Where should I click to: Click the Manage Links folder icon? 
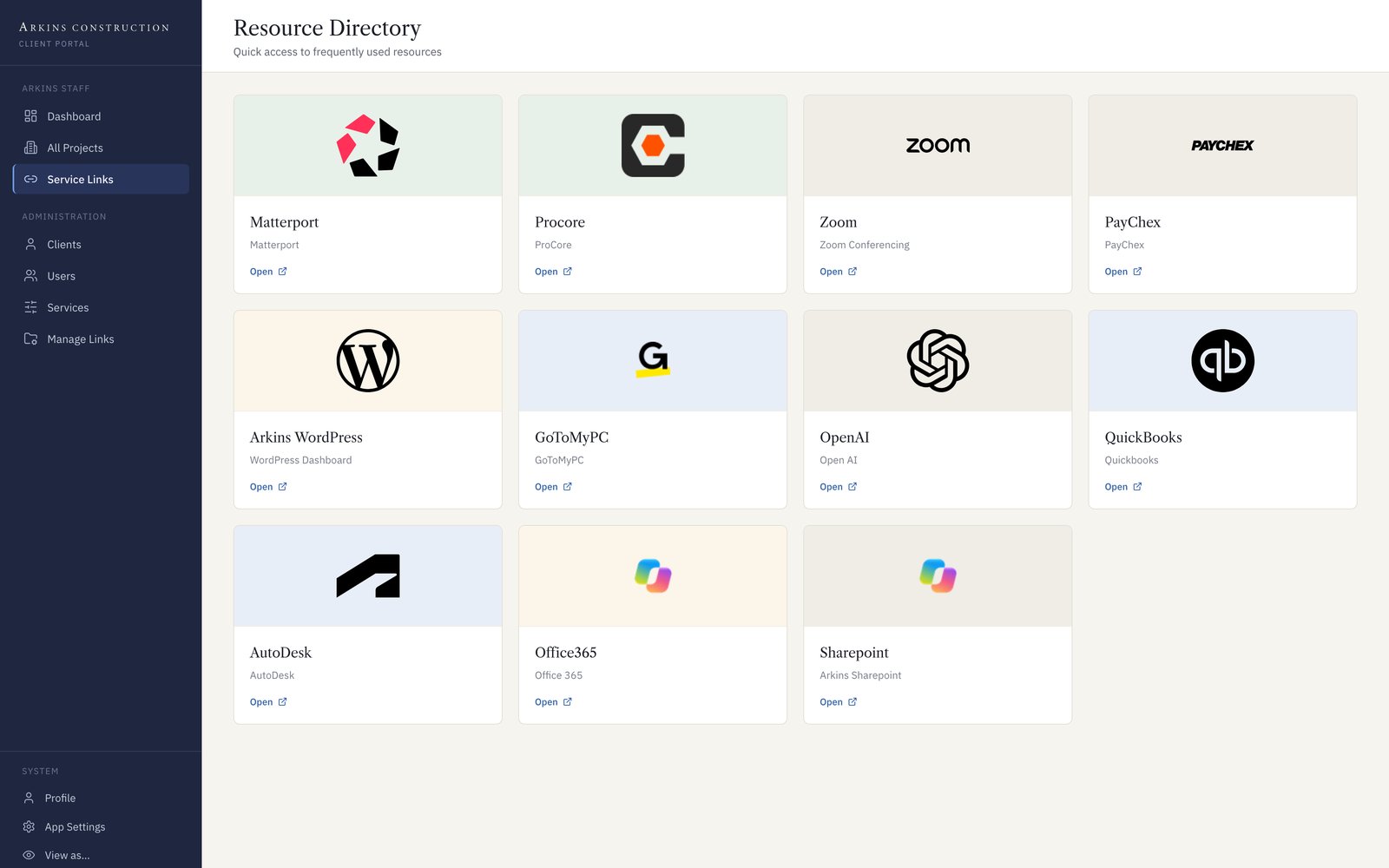(30, 339)
